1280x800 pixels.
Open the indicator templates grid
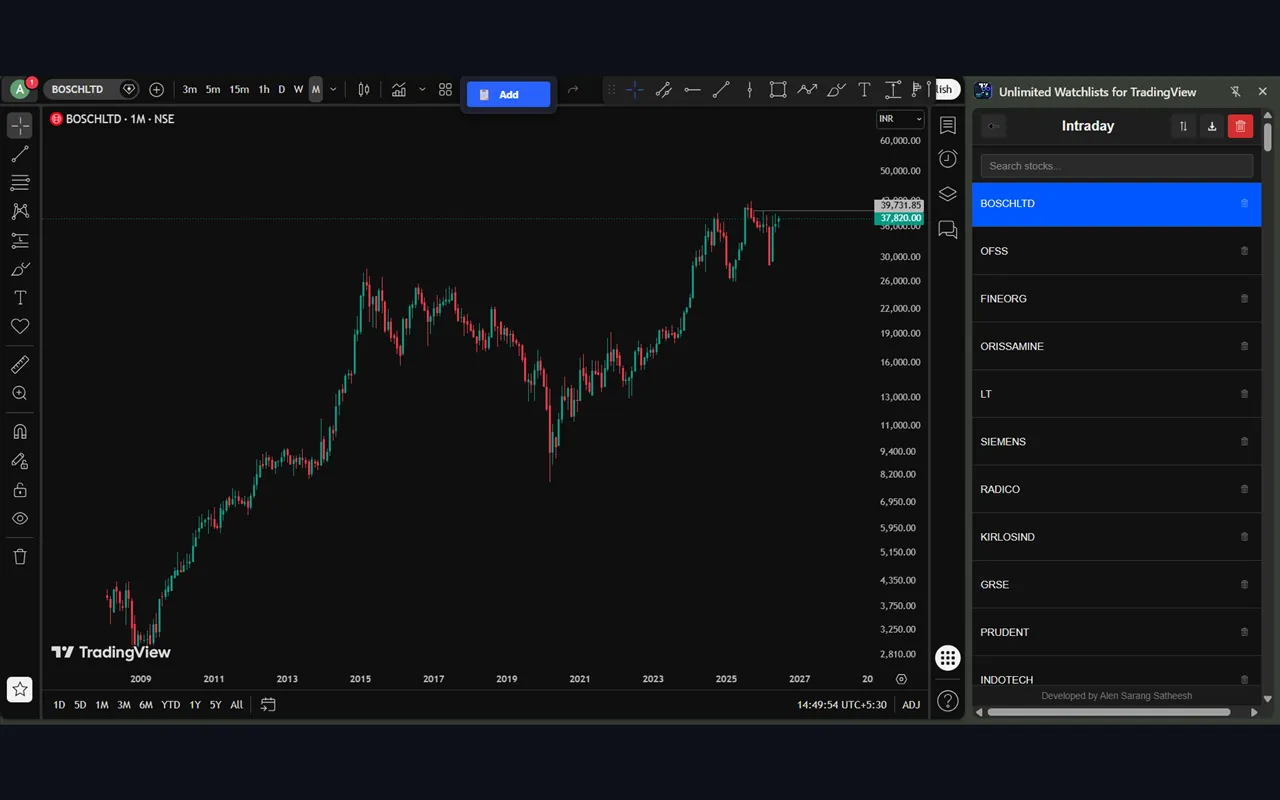pyautogui.click(x=445, y=89)
